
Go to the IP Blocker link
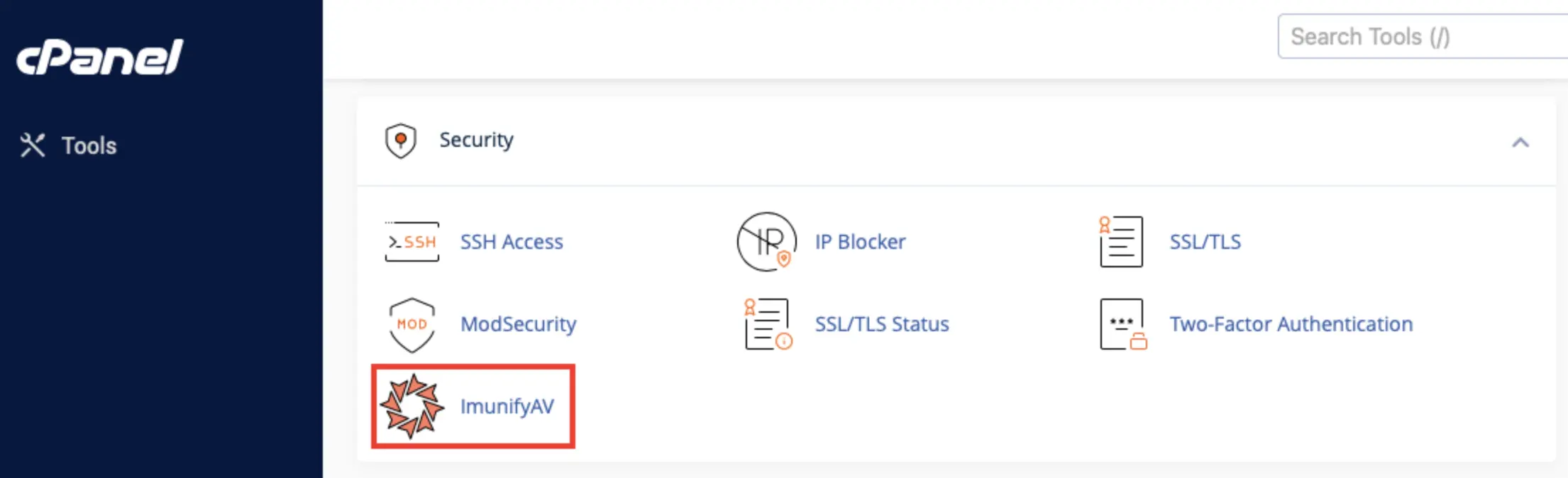[x=860, y=242]
